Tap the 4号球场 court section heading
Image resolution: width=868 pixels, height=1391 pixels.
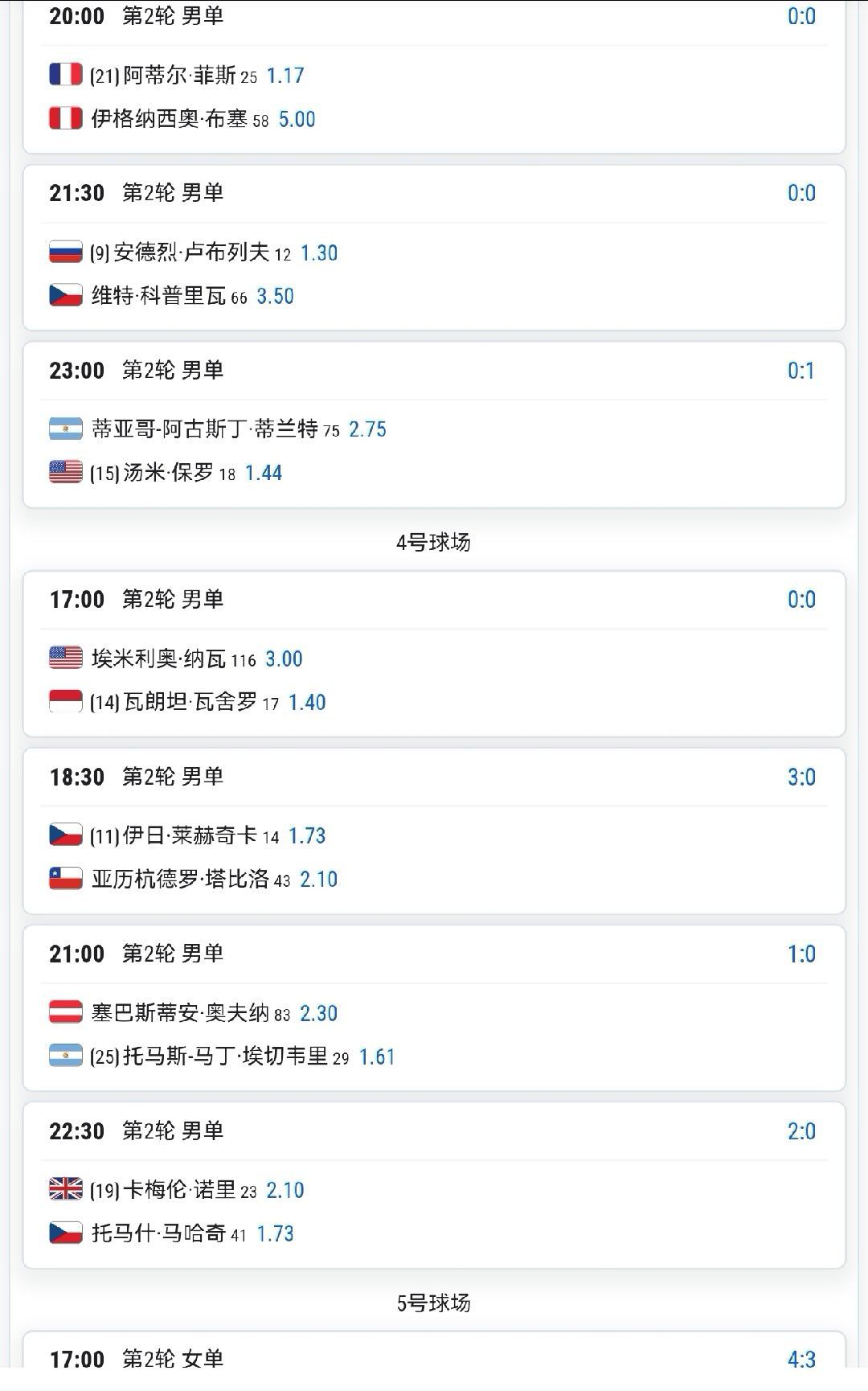[434, 542]
